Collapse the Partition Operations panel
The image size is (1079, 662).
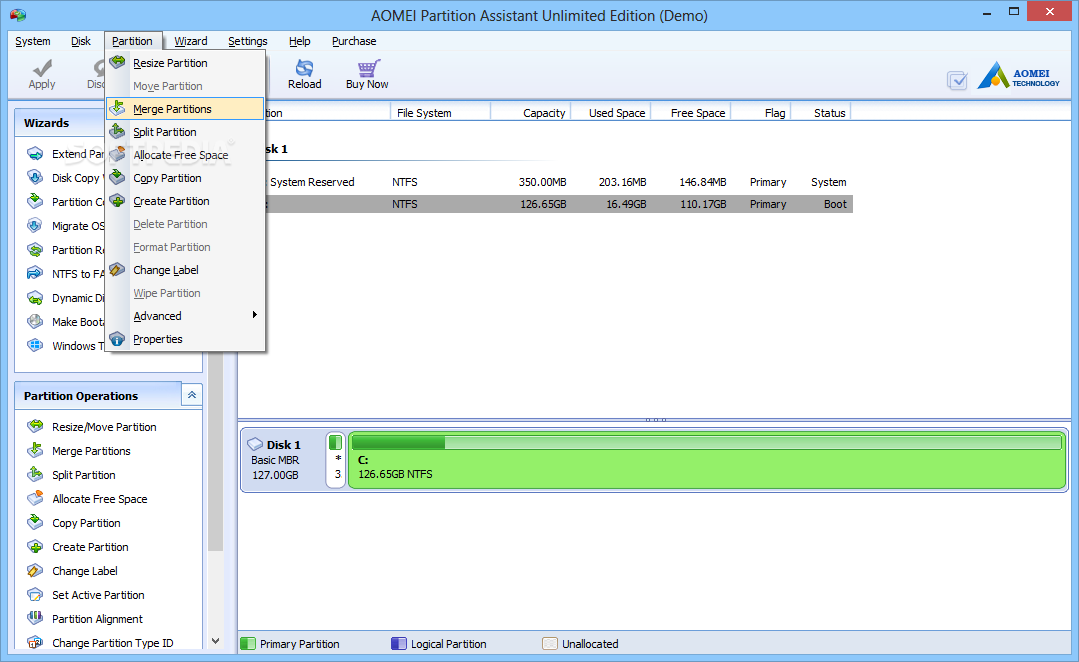pyautogui.click(x=192, y=395)
